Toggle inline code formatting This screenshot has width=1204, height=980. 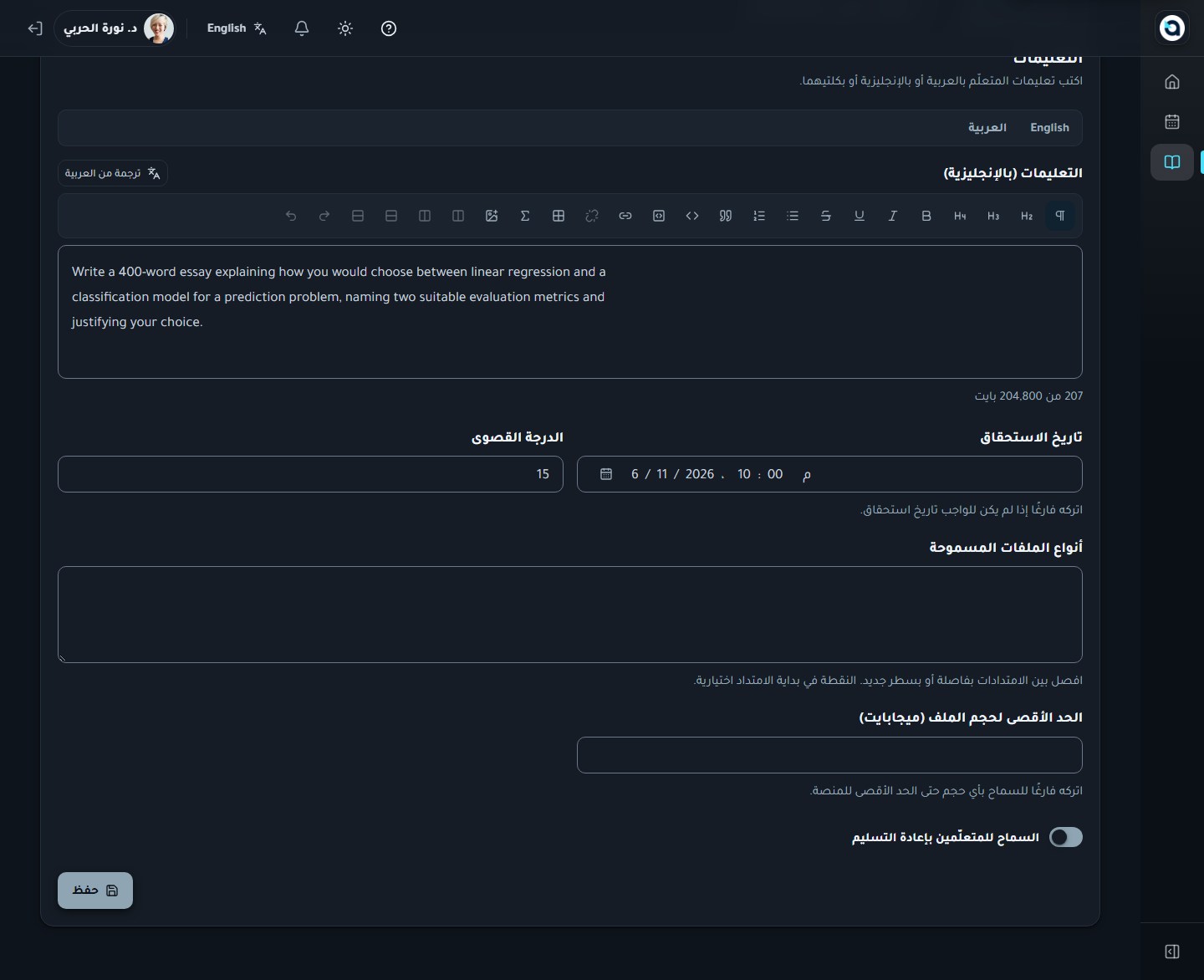pos(692,216)
